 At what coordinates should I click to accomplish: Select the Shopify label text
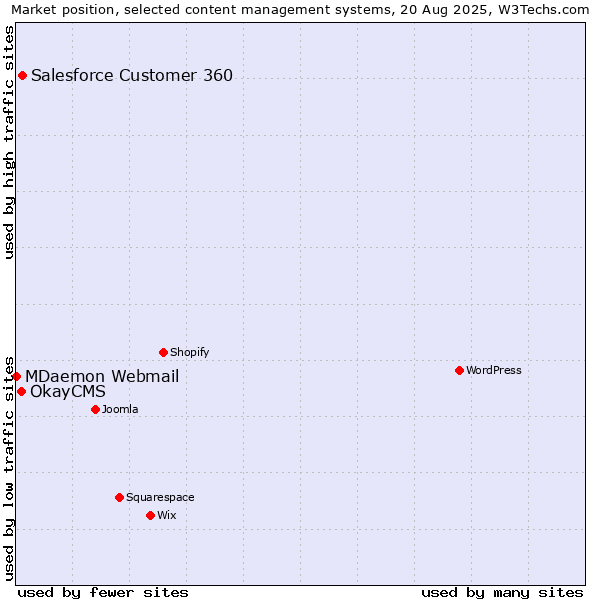click(189, 352)
